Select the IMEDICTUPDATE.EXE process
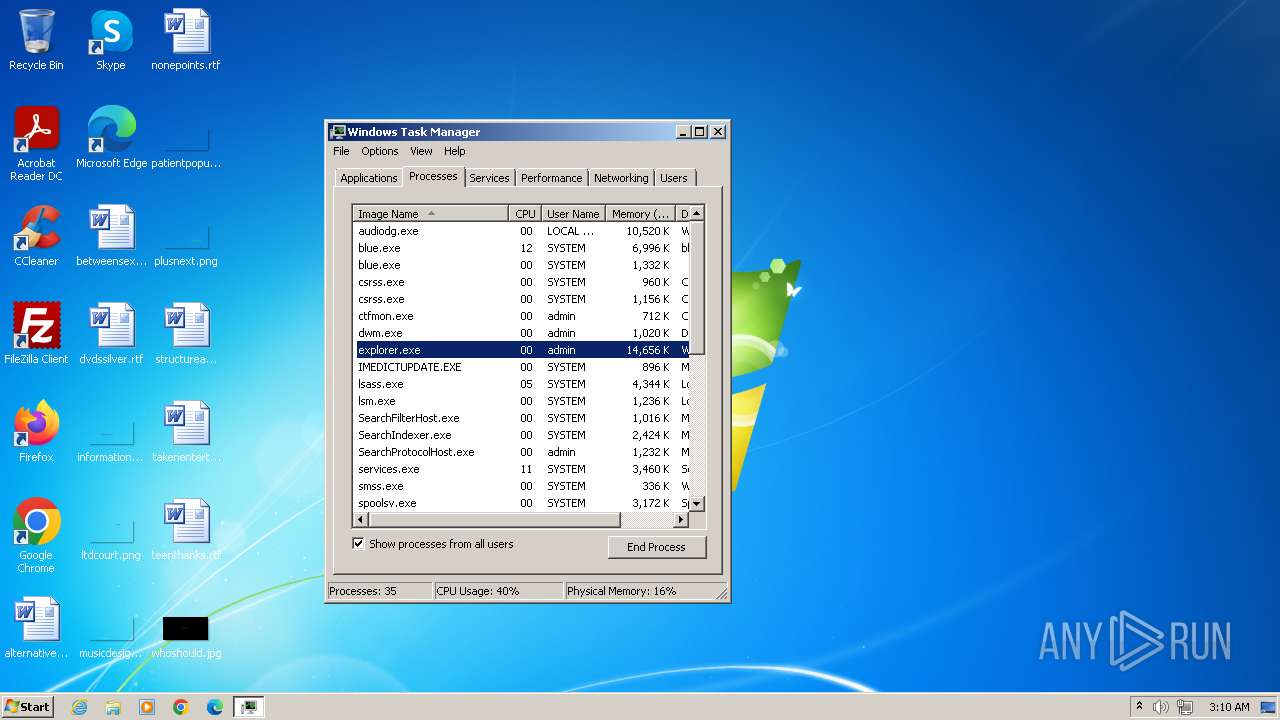The image size is (1280, 720). click(x=523, y=367)
